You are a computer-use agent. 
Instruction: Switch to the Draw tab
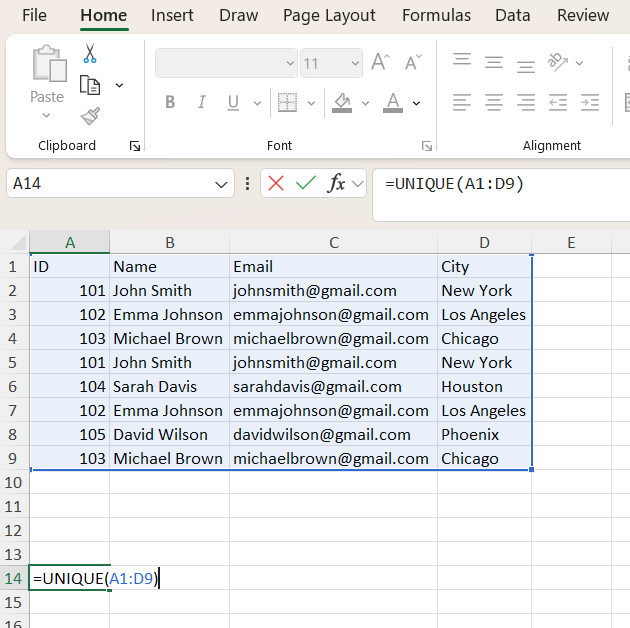(239, 16)
